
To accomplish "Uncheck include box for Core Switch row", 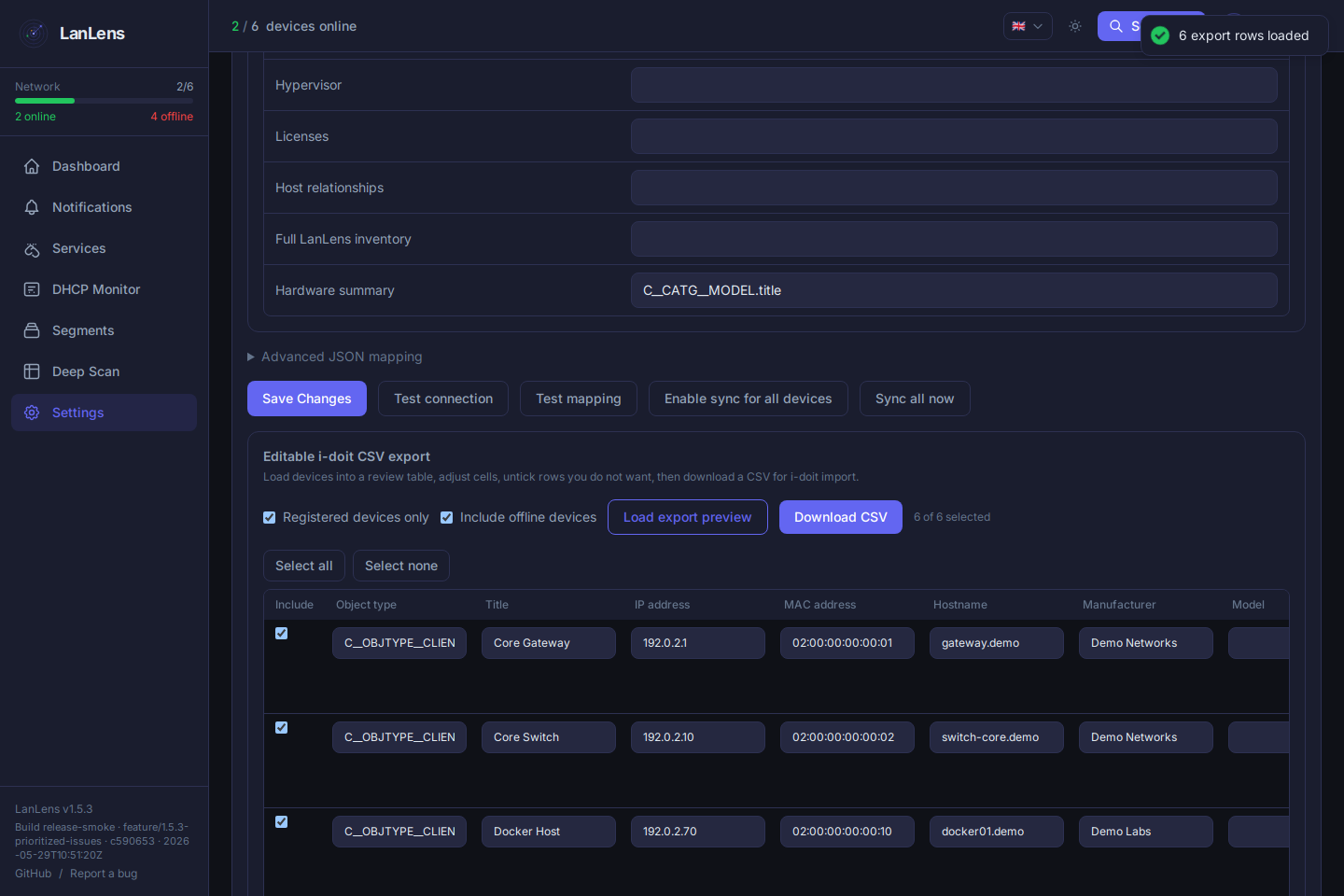I will click(281, 727).
